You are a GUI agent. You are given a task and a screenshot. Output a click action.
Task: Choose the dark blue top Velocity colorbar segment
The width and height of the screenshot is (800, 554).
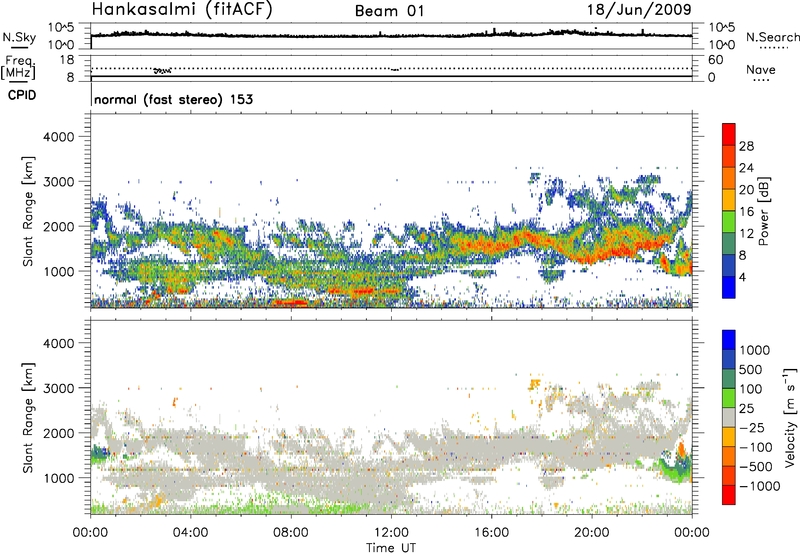click(x=729, y=335)
